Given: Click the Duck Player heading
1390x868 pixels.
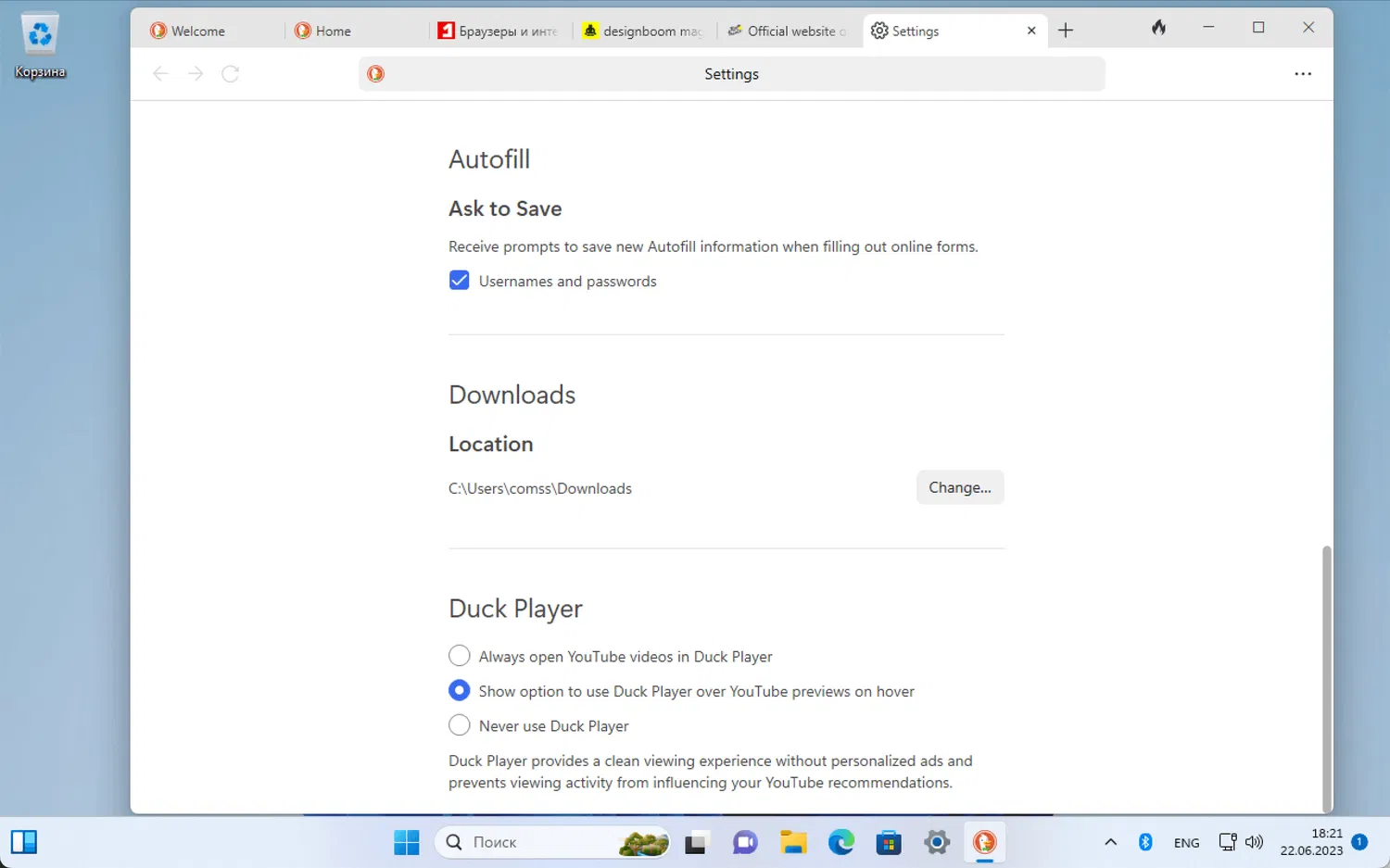Looking at the screenshot, I should (515, 609).
